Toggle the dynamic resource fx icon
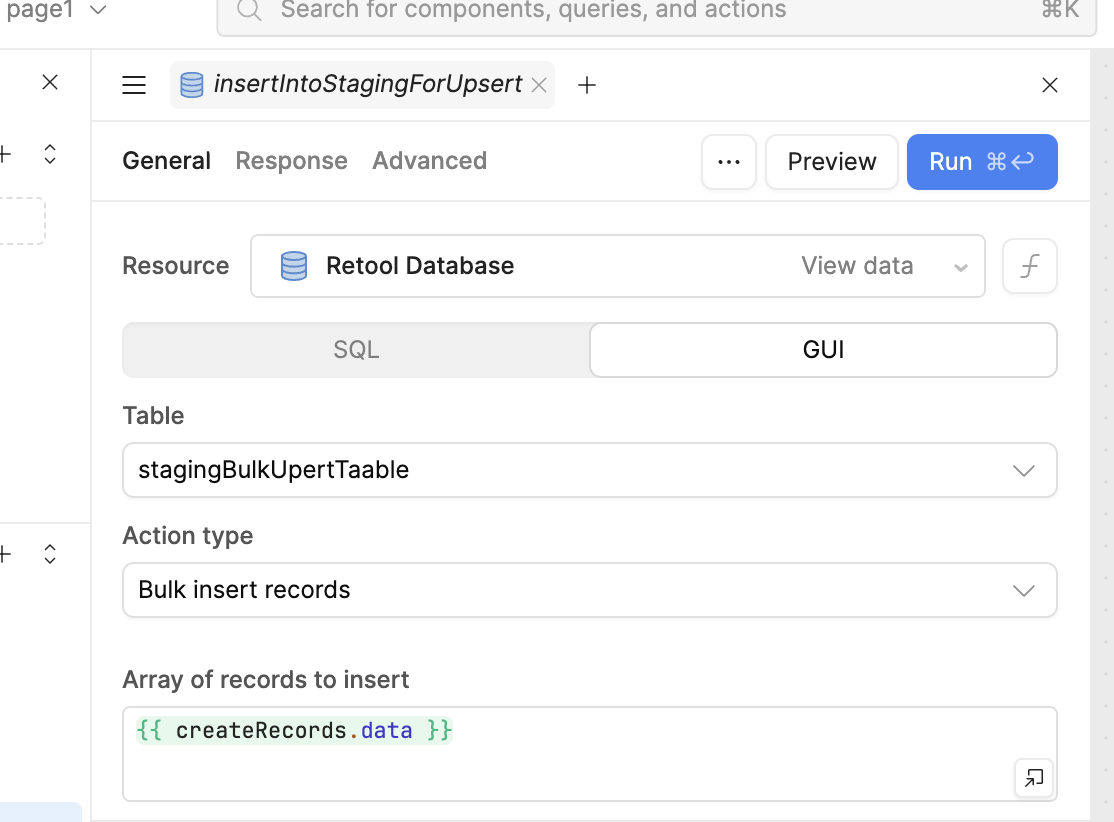Screen dimensions: 1114x822 click(x=1029, y=266)
